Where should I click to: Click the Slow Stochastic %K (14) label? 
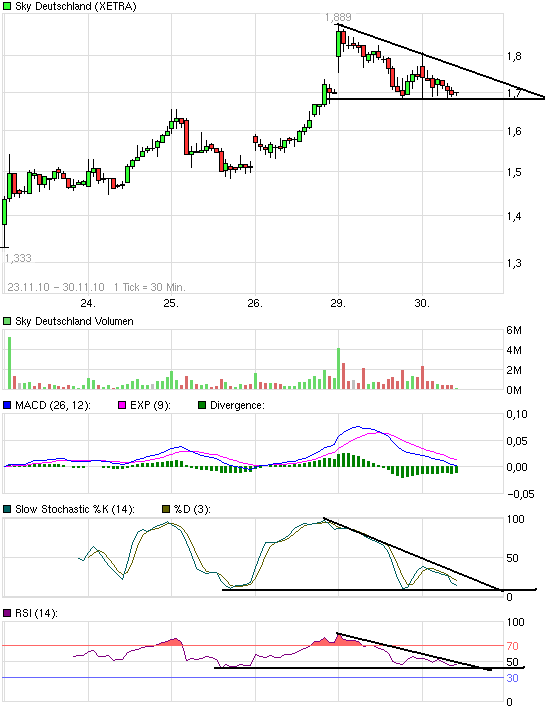(x=75, y=509)
